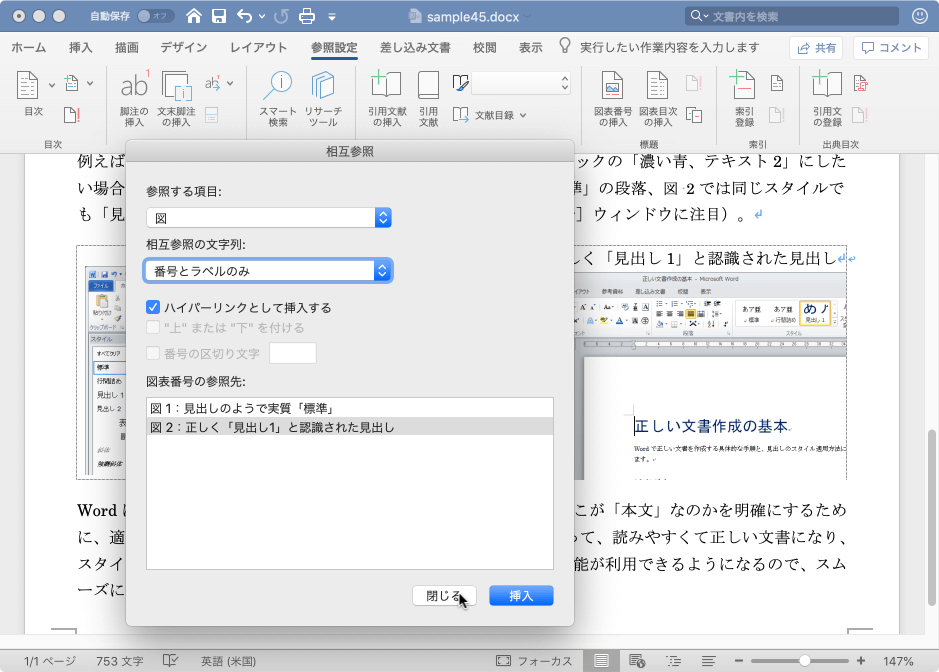
Task: Click 引用文の登録 mark citation icon
Action: pyautogui.click(x=827, y=99)
